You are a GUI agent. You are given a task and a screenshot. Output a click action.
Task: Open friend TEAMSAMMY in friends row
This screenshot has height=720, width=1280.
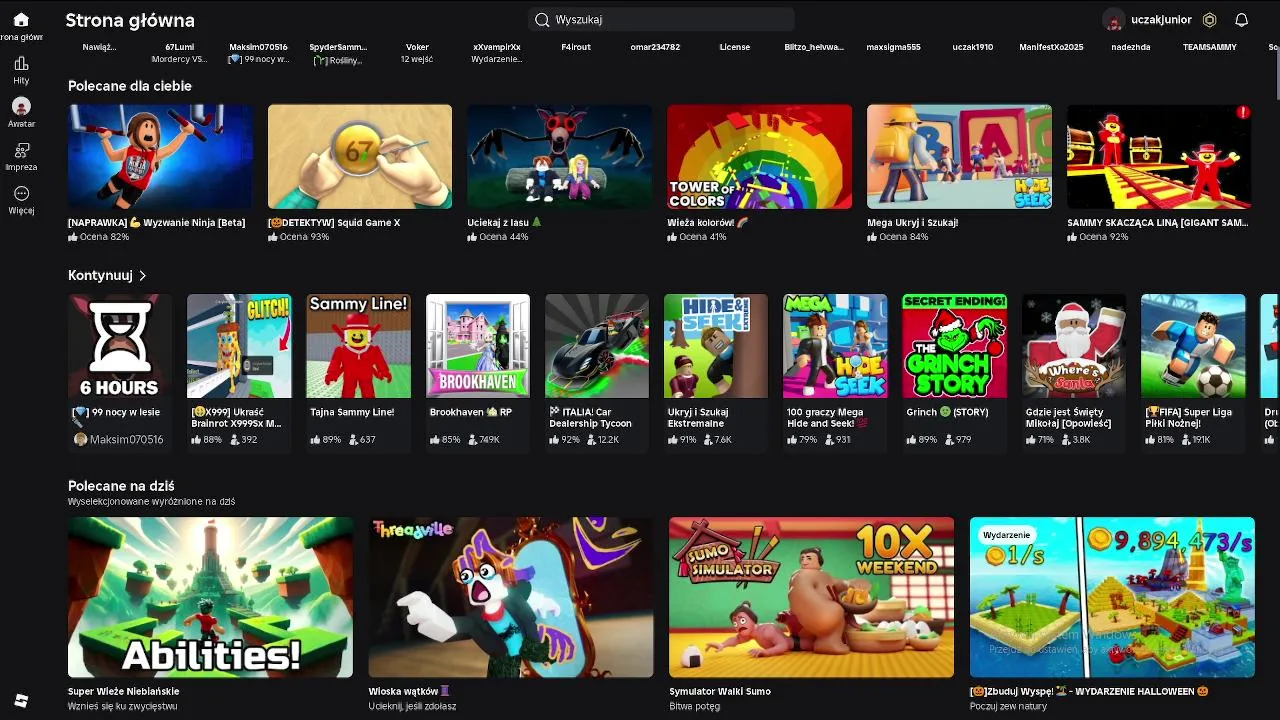[x=1210, y=47]
